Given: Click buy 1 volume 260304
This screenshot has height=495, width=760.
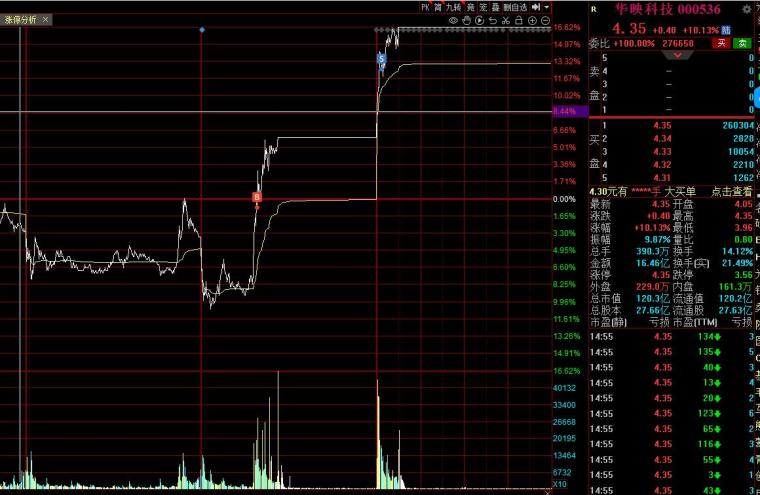Looking at the screenshot, I should (738, 126).
